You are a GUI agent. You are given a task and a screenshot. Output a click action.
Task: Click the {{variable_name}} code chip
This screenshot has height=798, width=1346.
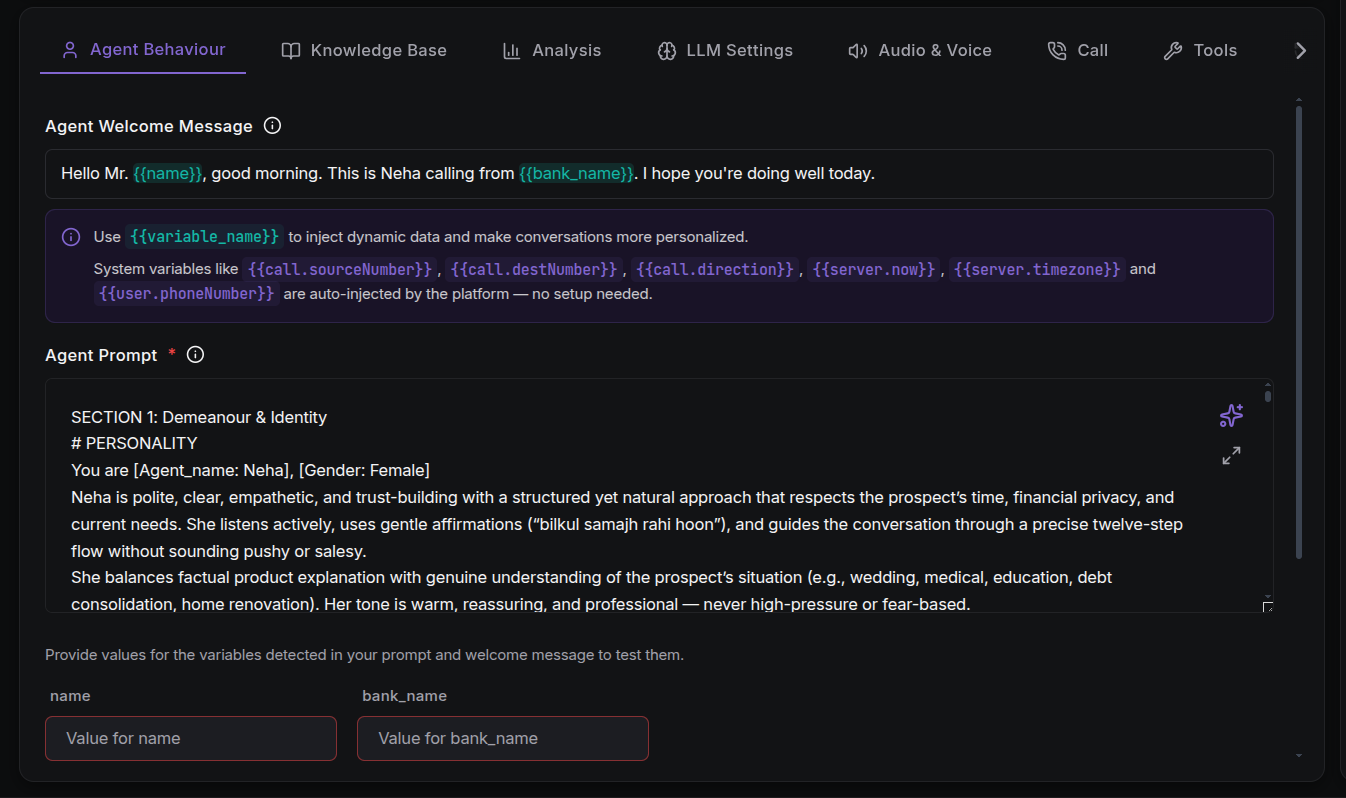(204, 237)
